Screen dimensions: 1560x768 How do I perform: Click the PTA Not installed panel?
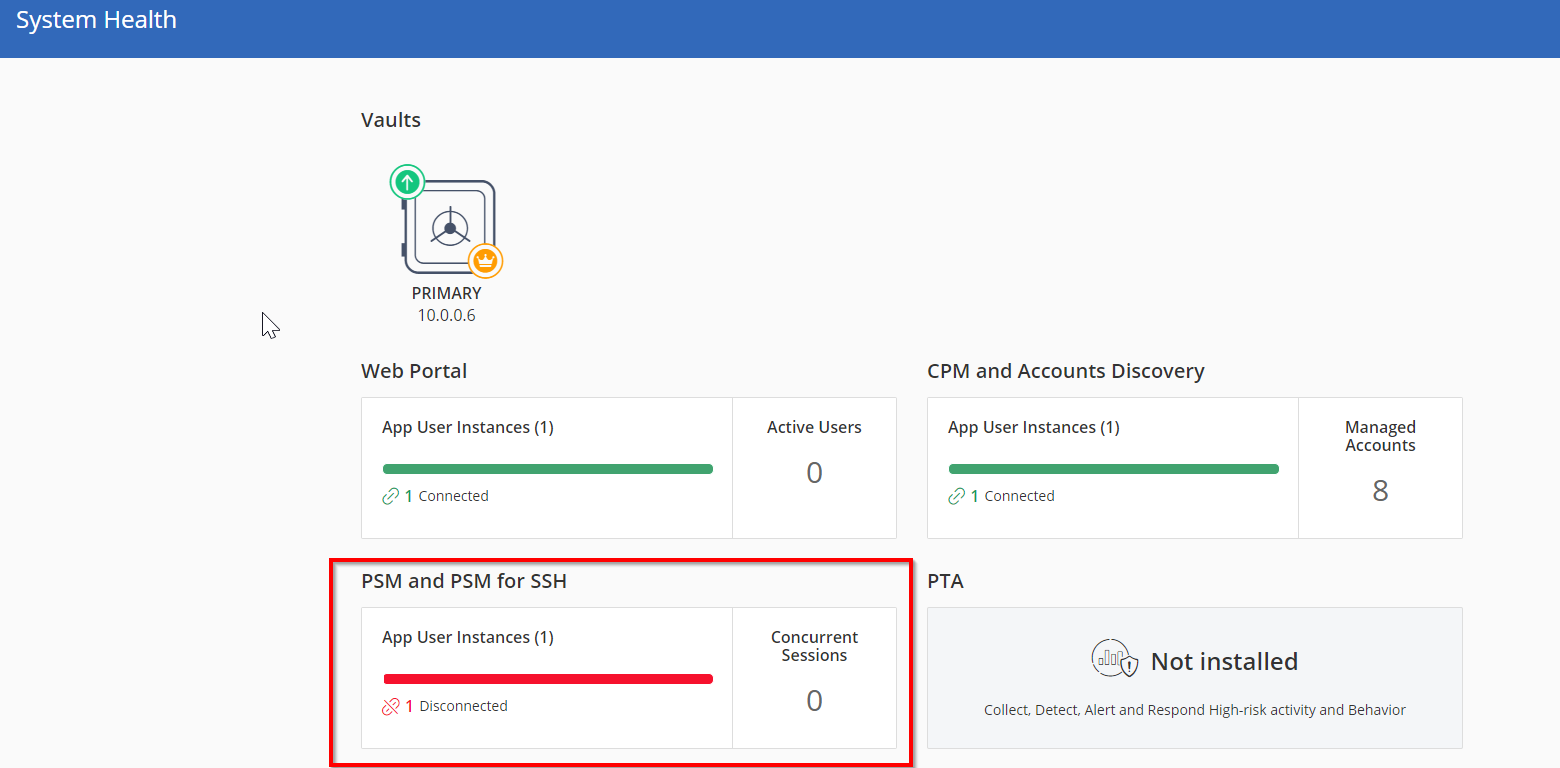click(1195, 678)
